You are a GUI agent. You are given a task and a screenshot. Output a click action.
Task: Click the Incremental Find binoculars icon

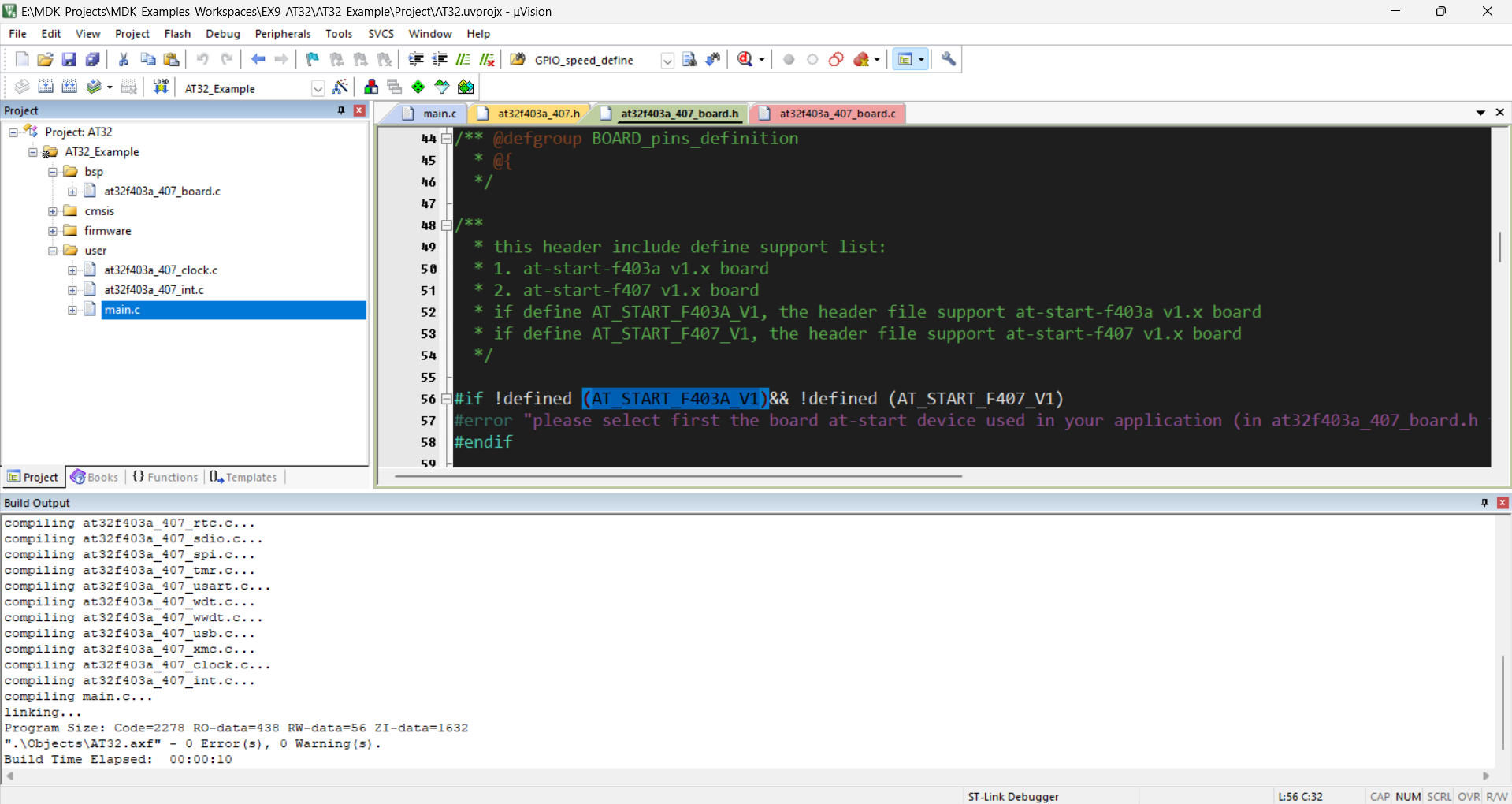[x=713, y=59]
